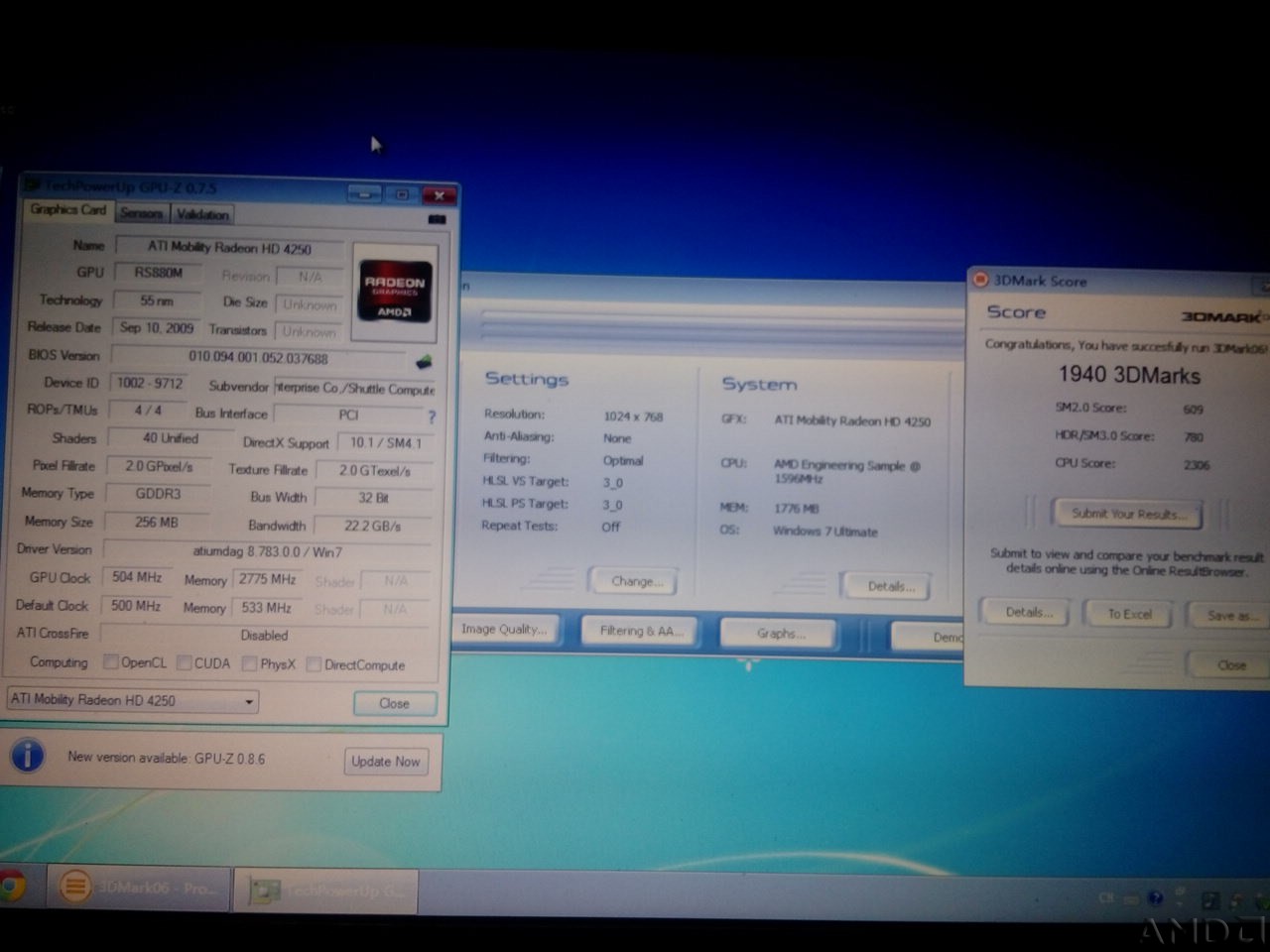Click Details... in 3DMark Score window
Viewport: 1270px width, 952px height.
tap(1024, 612)
